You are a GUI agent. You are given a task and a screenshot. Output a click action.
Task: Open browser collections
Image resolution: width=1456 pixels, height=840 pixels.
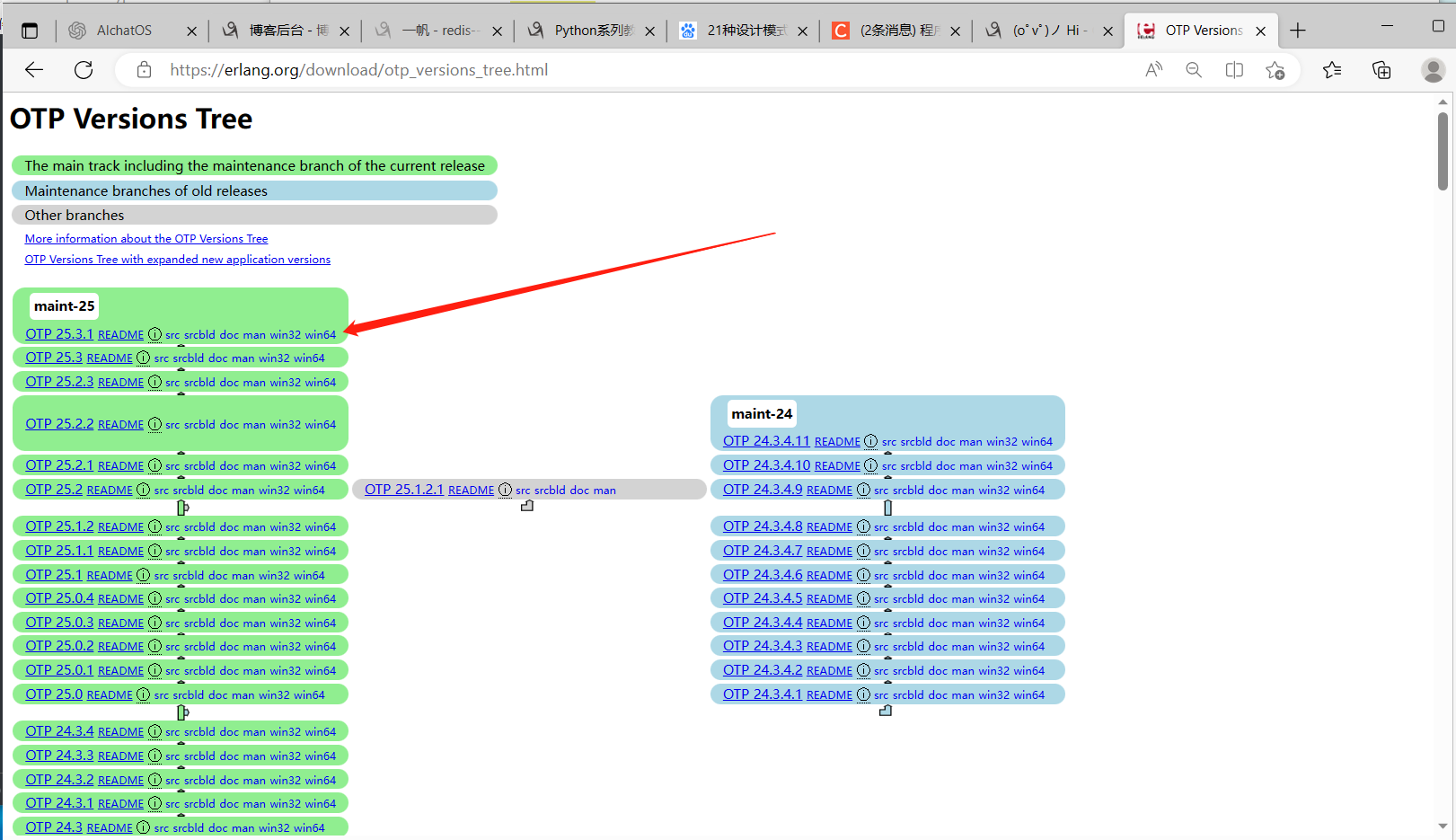pyautogui.click(x=1381, y=70)
